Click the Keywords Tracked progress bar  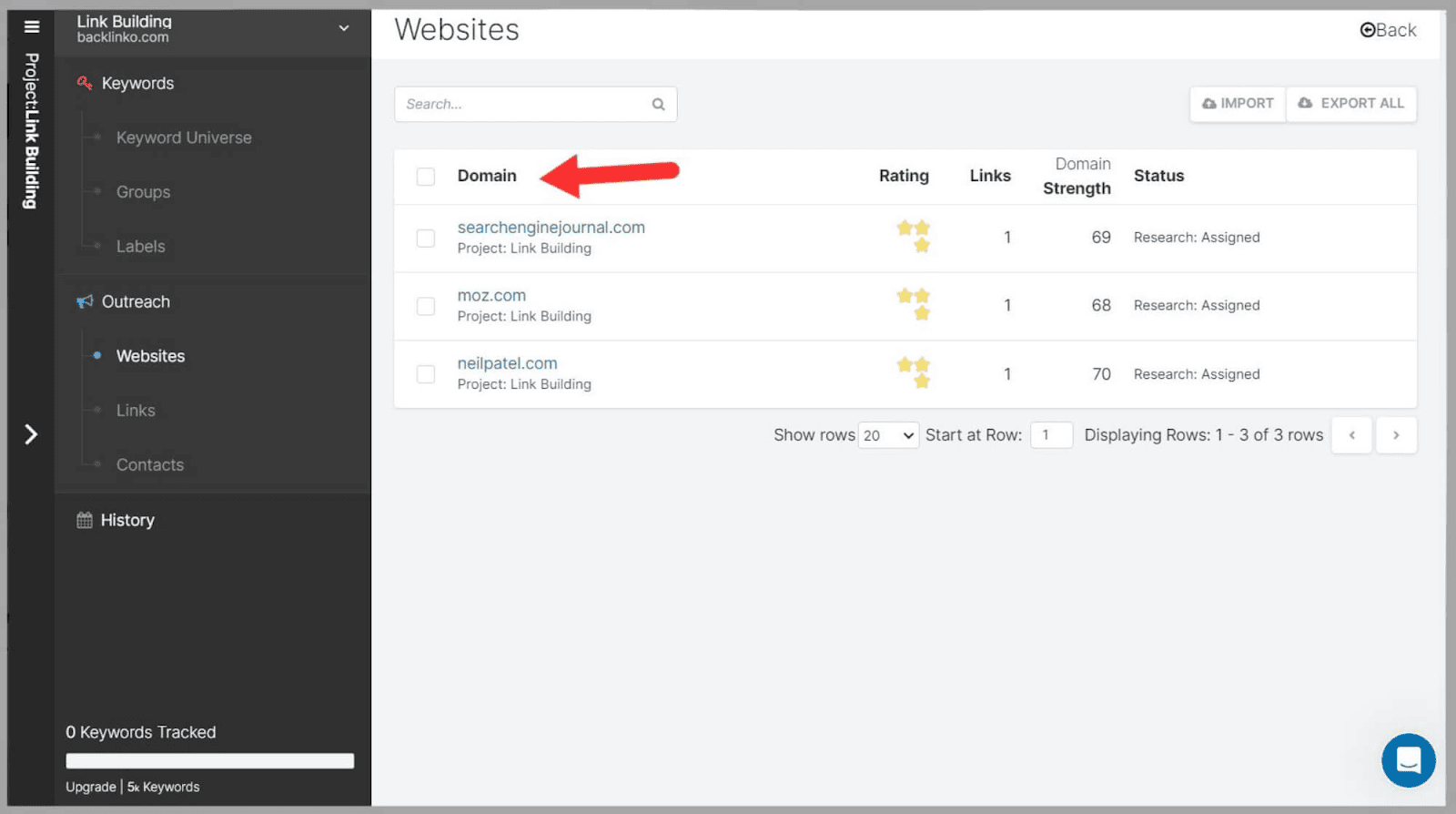[x=209, y=761]
